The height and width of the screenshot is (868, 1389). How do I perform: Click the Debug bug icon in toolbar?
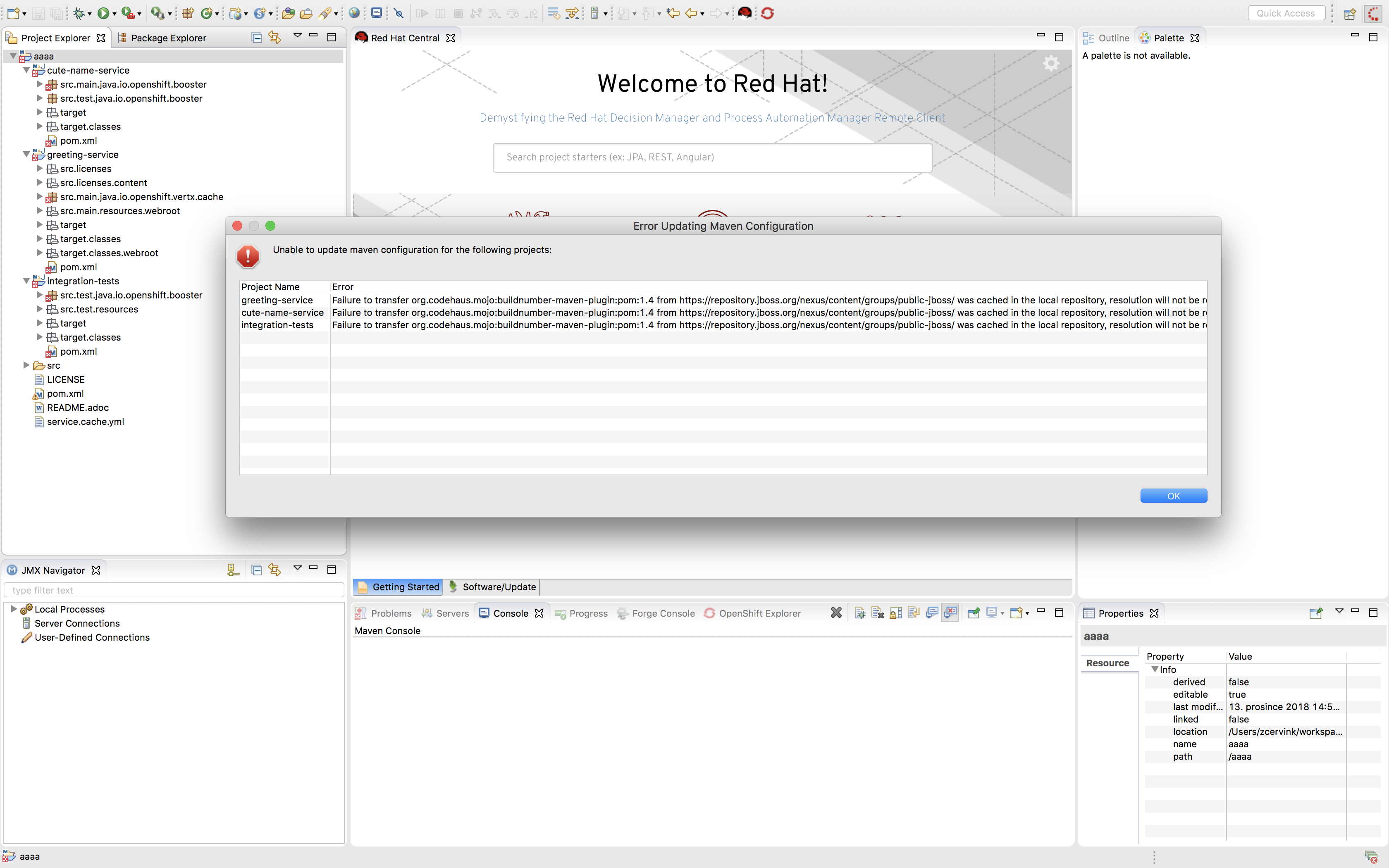pos(79,13)
